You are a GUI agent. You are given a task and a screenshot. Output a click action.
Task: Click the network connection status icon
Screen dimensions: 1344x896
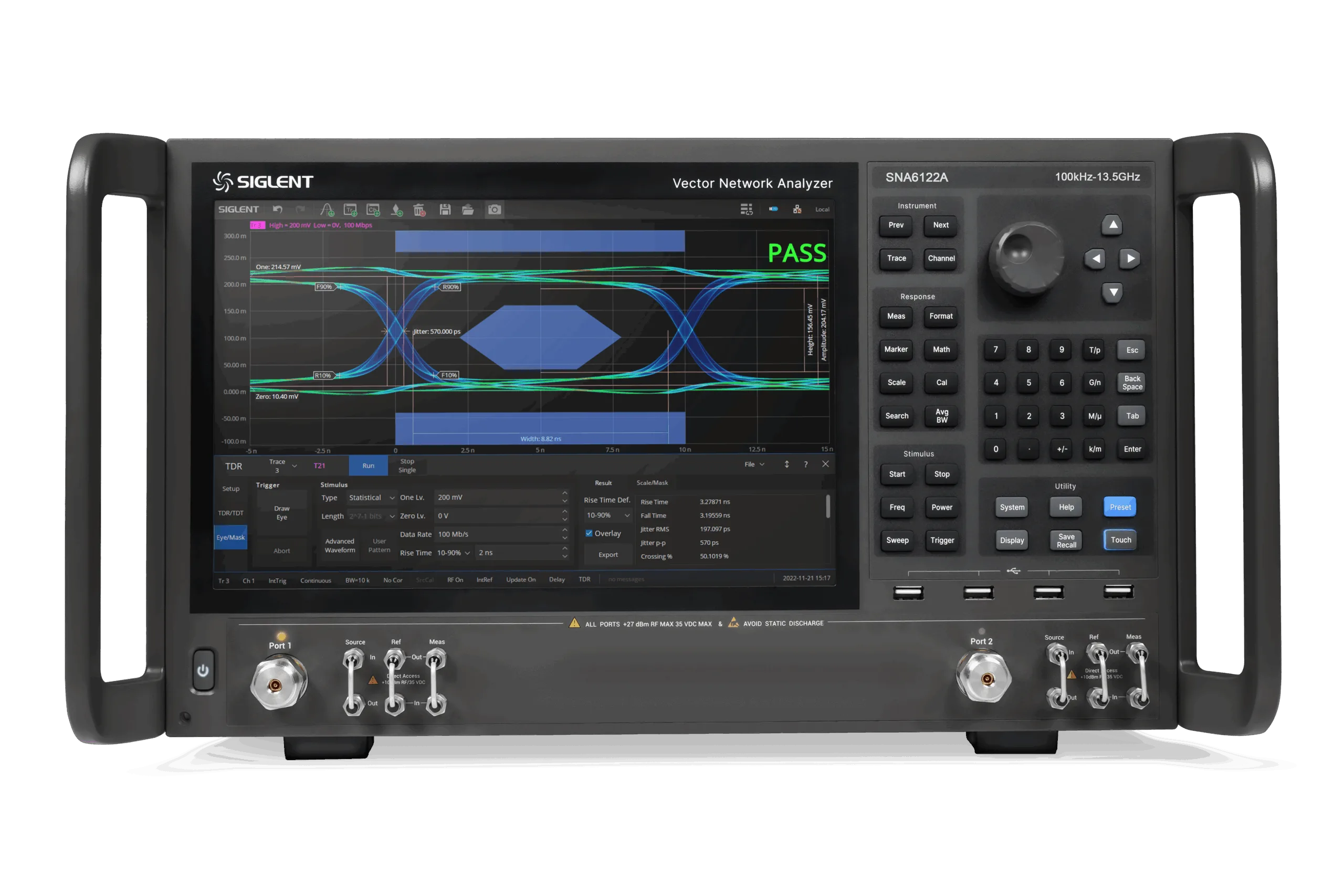point(797,210)
